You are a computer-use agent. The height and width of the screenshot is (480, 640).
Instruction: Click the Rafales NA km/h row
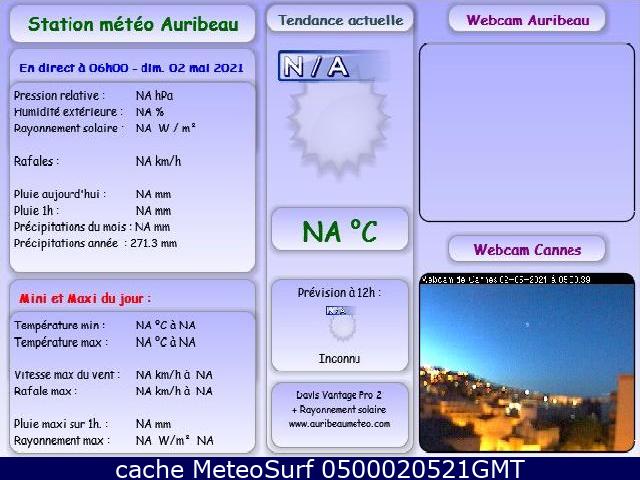point(98,161)
